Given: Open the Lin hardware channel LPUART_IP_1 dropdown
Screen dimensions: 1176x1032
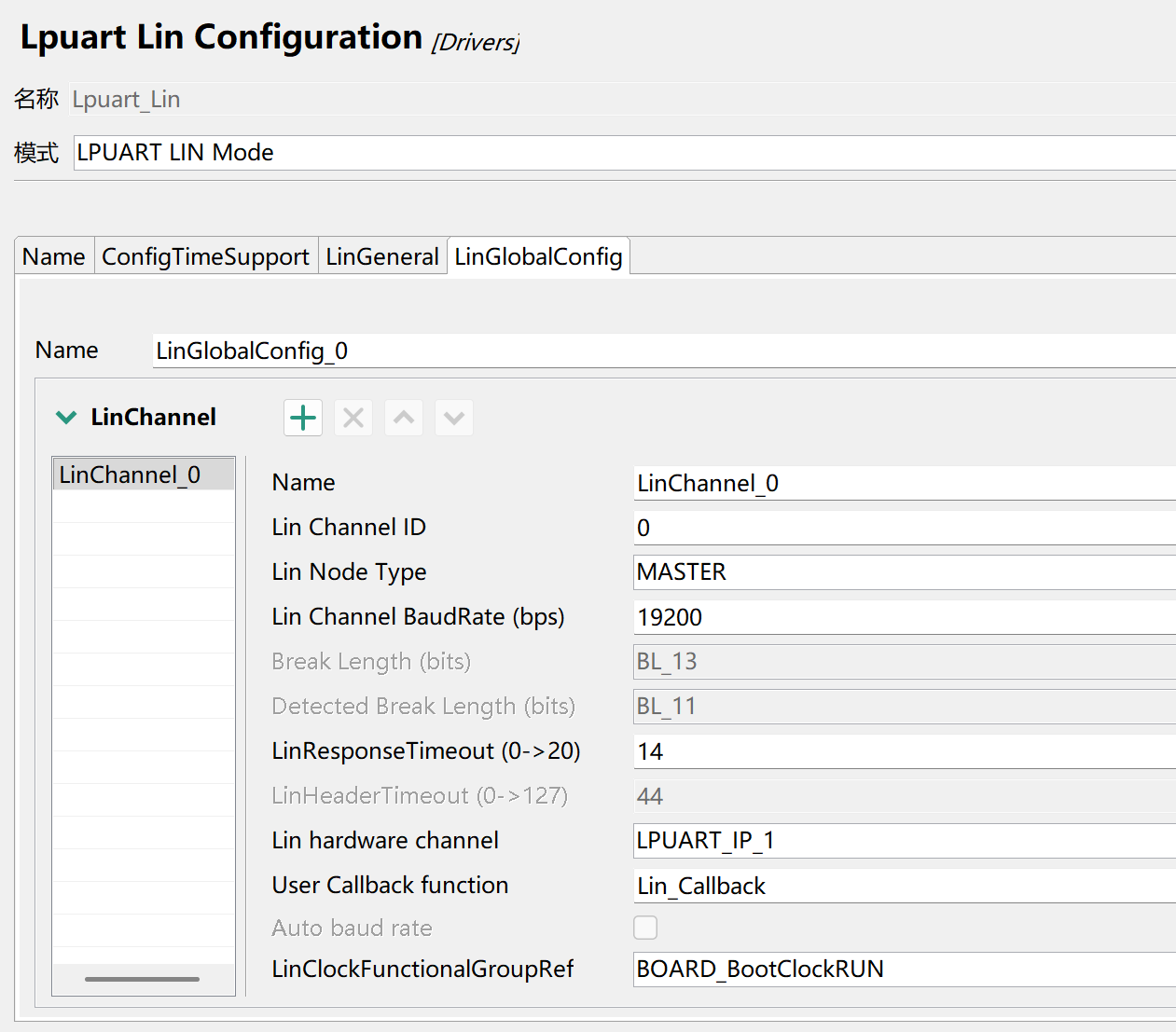Looking at the screenshot, I should click(x=905, y=841).
